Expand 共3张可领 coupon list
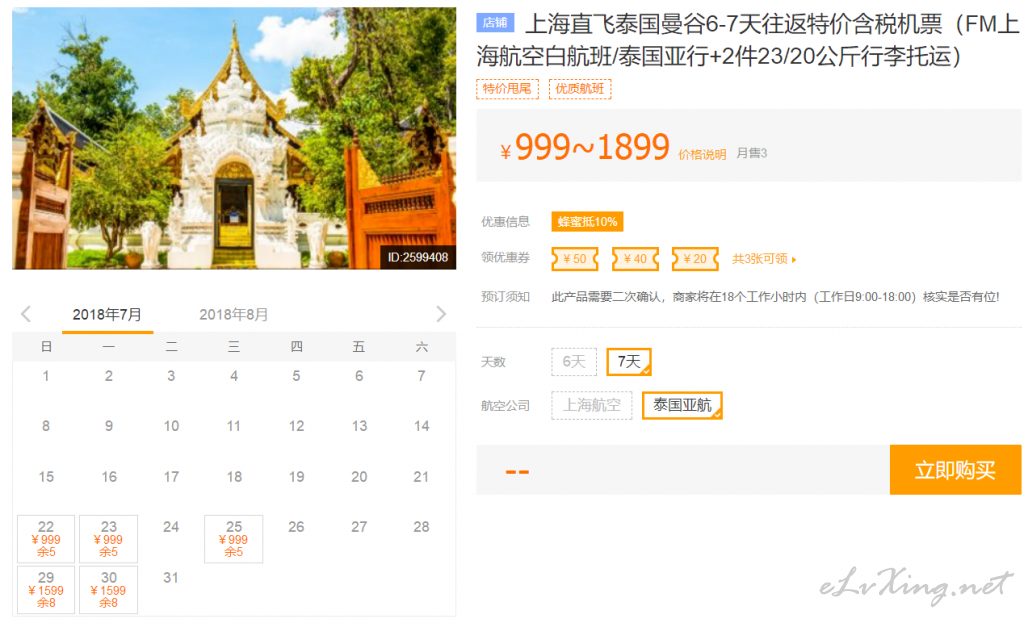The width and height of the screenshot is (1024, 619). pyautogui.click(x=764, y=259)
